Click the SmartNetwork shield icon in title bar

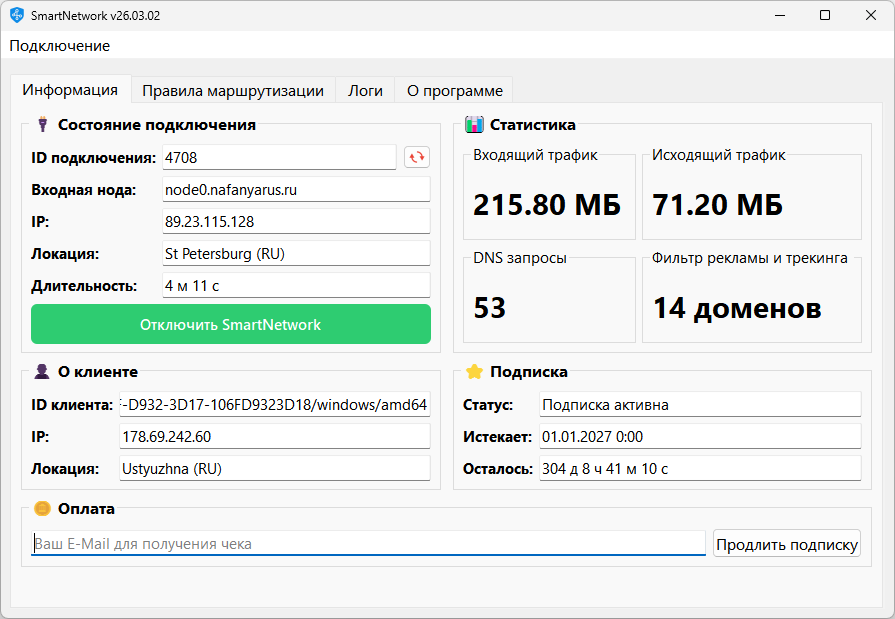pyautogui.click(x=16, y=15)
